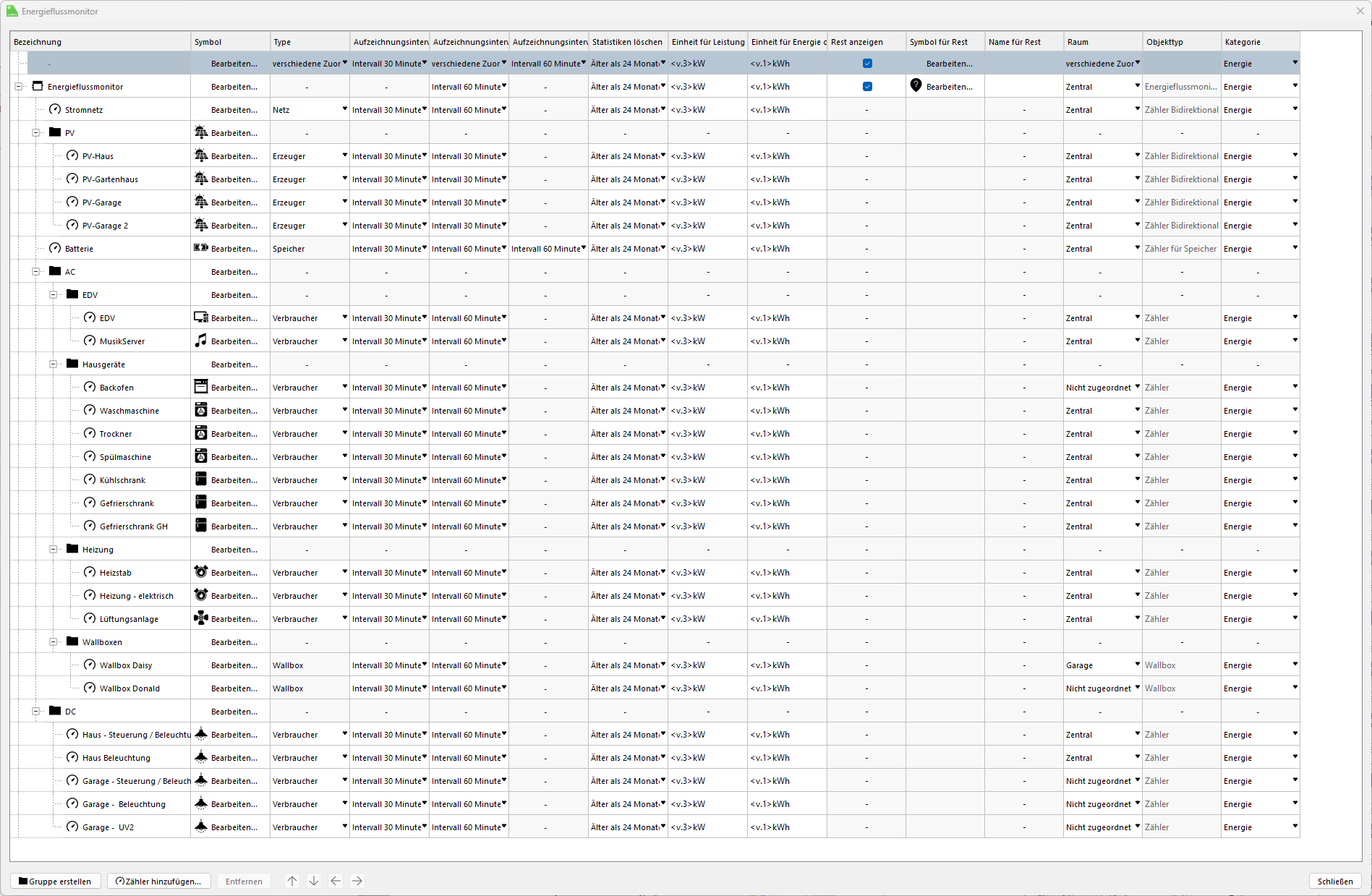Close the Energieflussmonitor window
The height and width of the screenshot is (896, 1372).
point(1360,11)
